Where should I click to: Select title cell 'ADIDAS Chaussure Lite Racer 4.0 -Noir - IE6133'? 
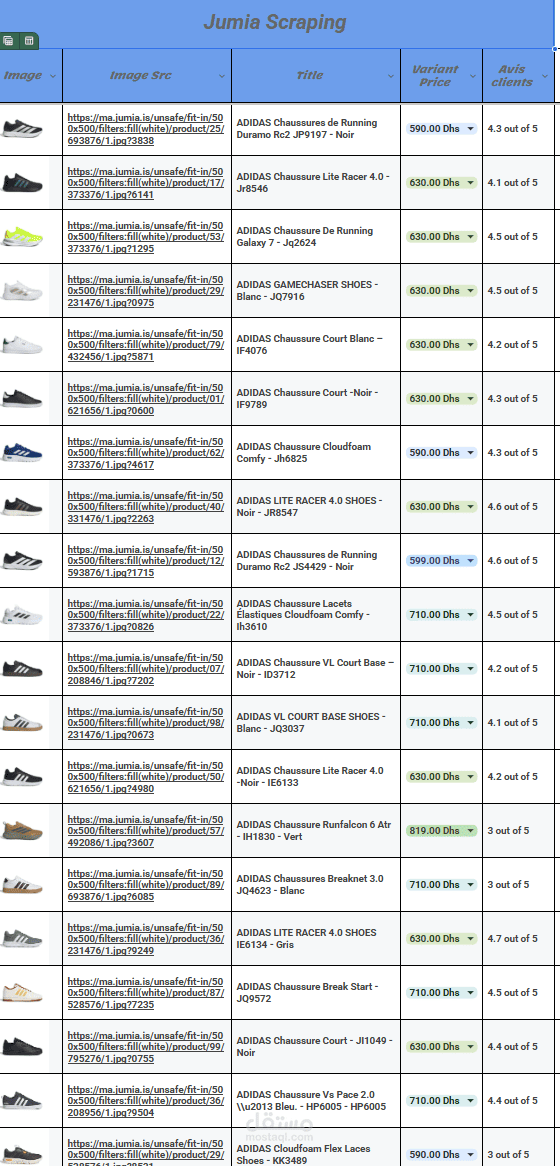pos(316,776)
